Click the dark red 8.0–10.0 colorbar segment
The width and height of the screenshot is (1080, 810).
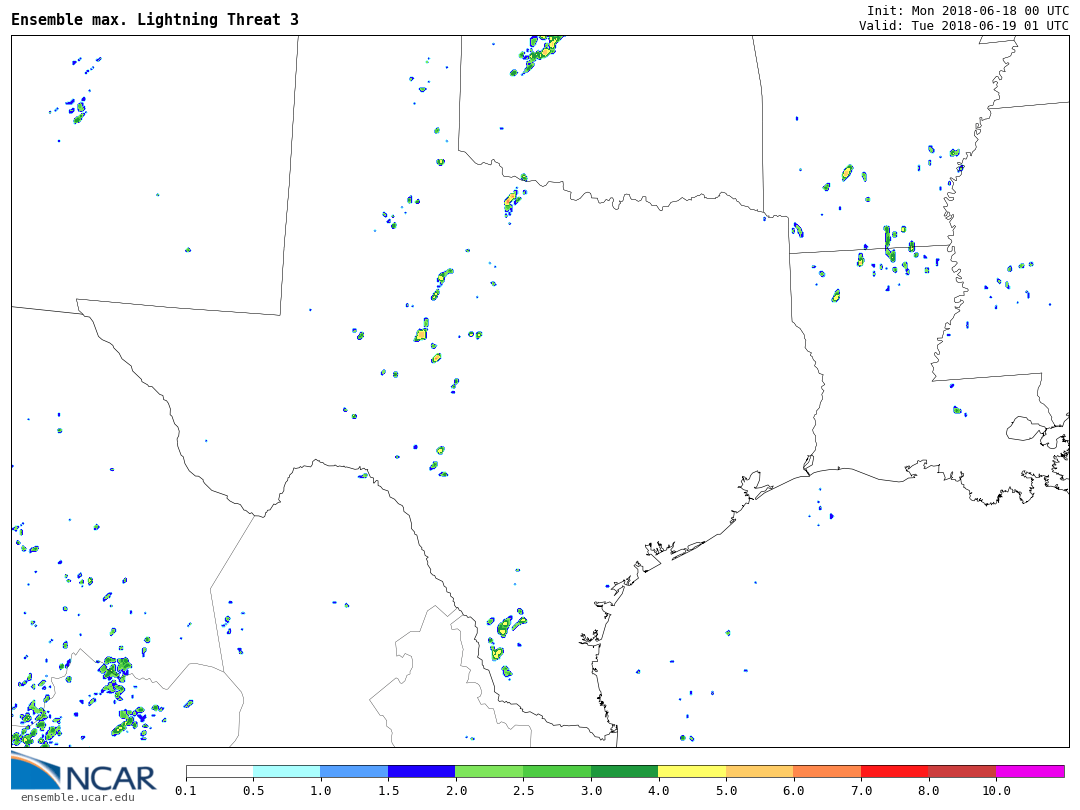click(x=962, y=771)
